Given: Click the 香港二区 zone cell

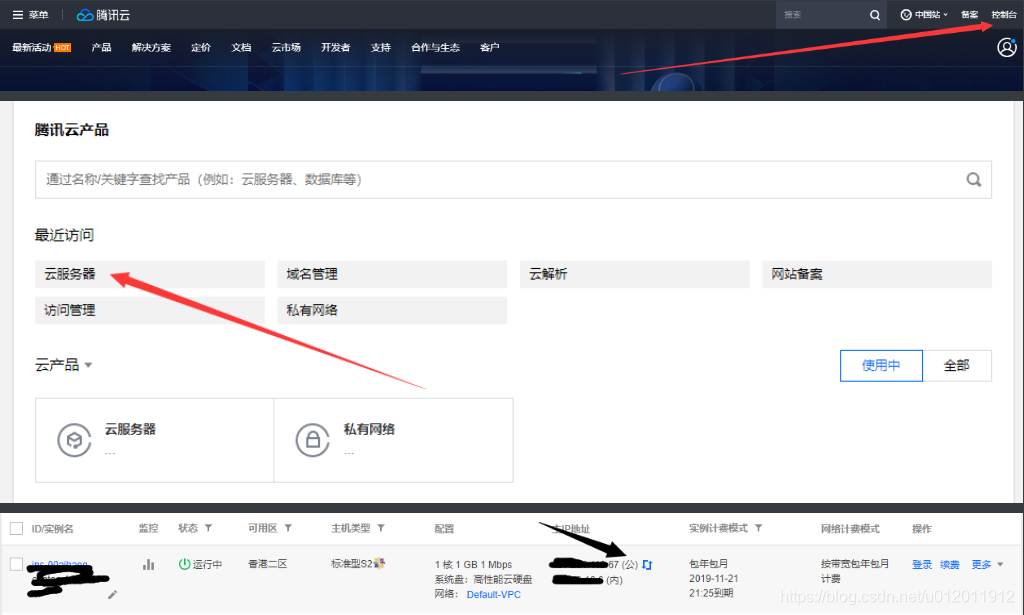Looking at the screenshot, I should pos(268,564).
